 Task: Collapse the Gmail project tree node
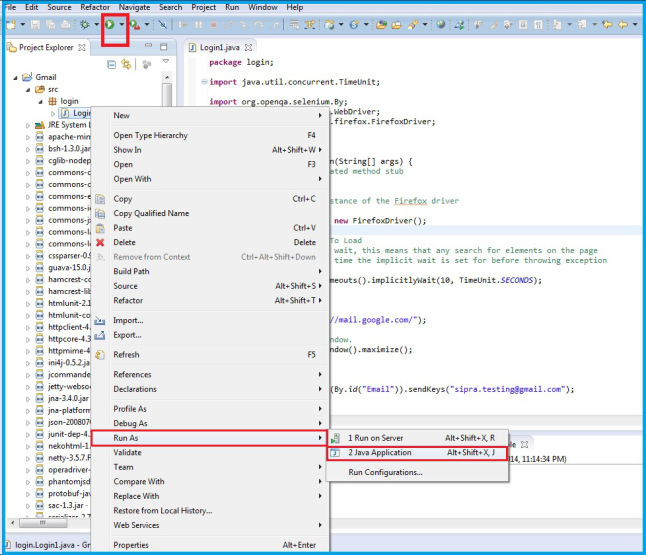(x=14, y=76)
